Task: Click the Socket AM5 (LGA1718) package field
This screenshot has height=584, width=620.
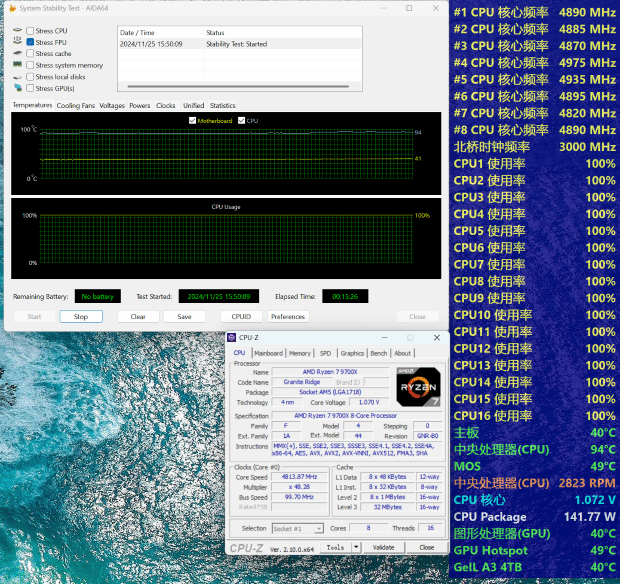Action: [330, 392]
